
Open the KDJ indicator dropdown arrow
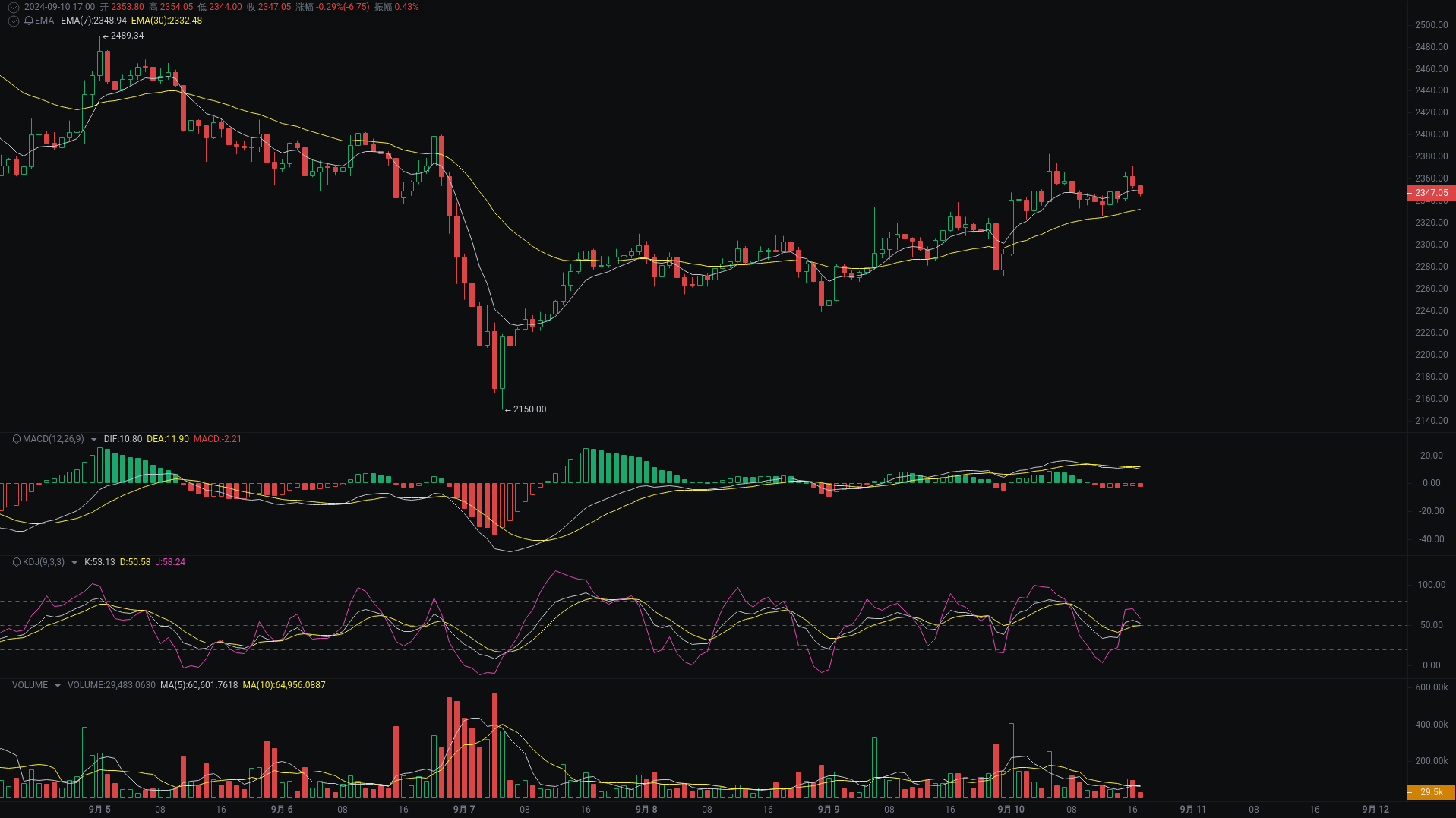tap(74, 563)
